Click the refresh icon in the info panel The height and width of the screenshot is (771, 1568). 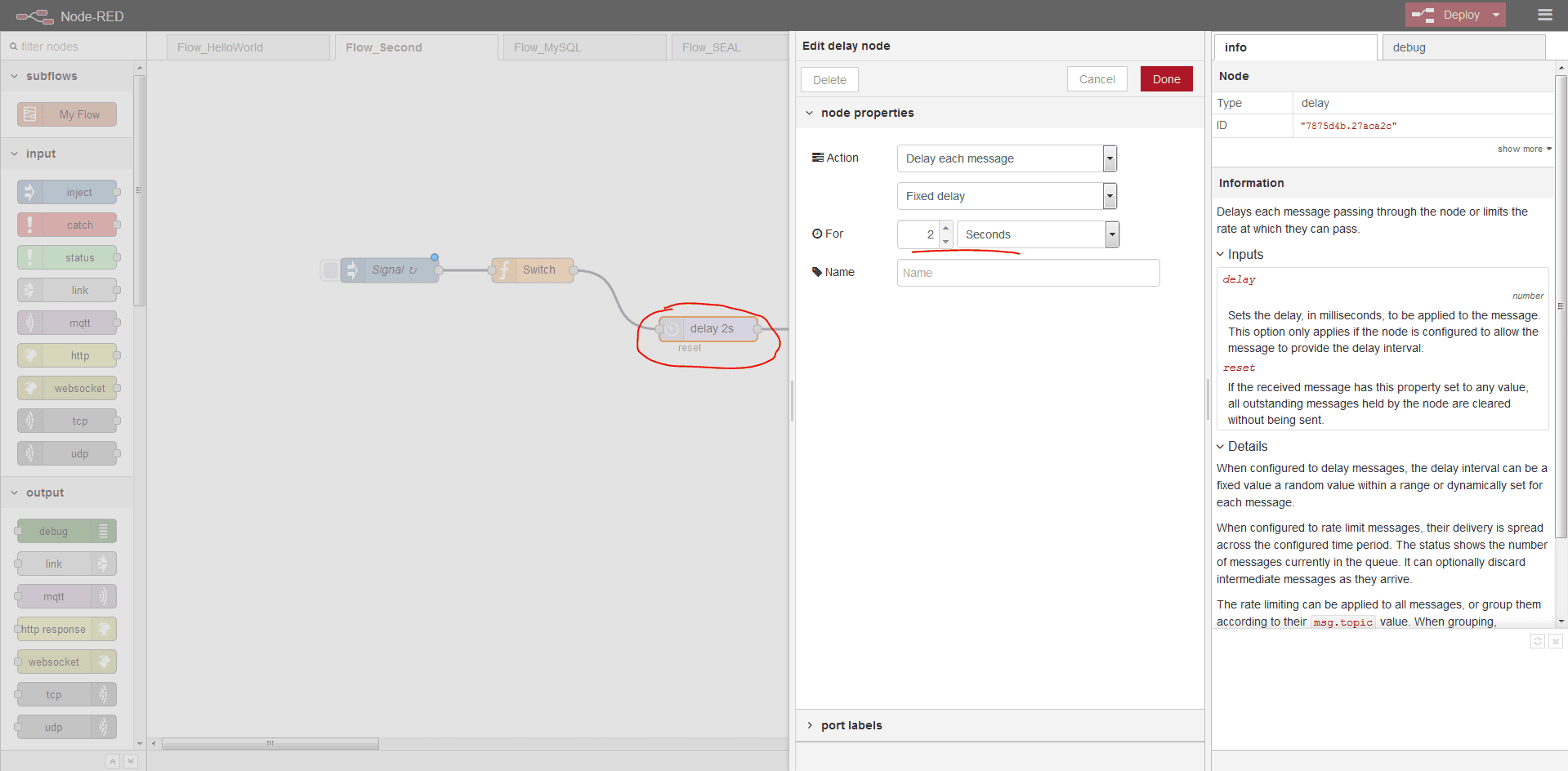click(x=1537, y=642)
